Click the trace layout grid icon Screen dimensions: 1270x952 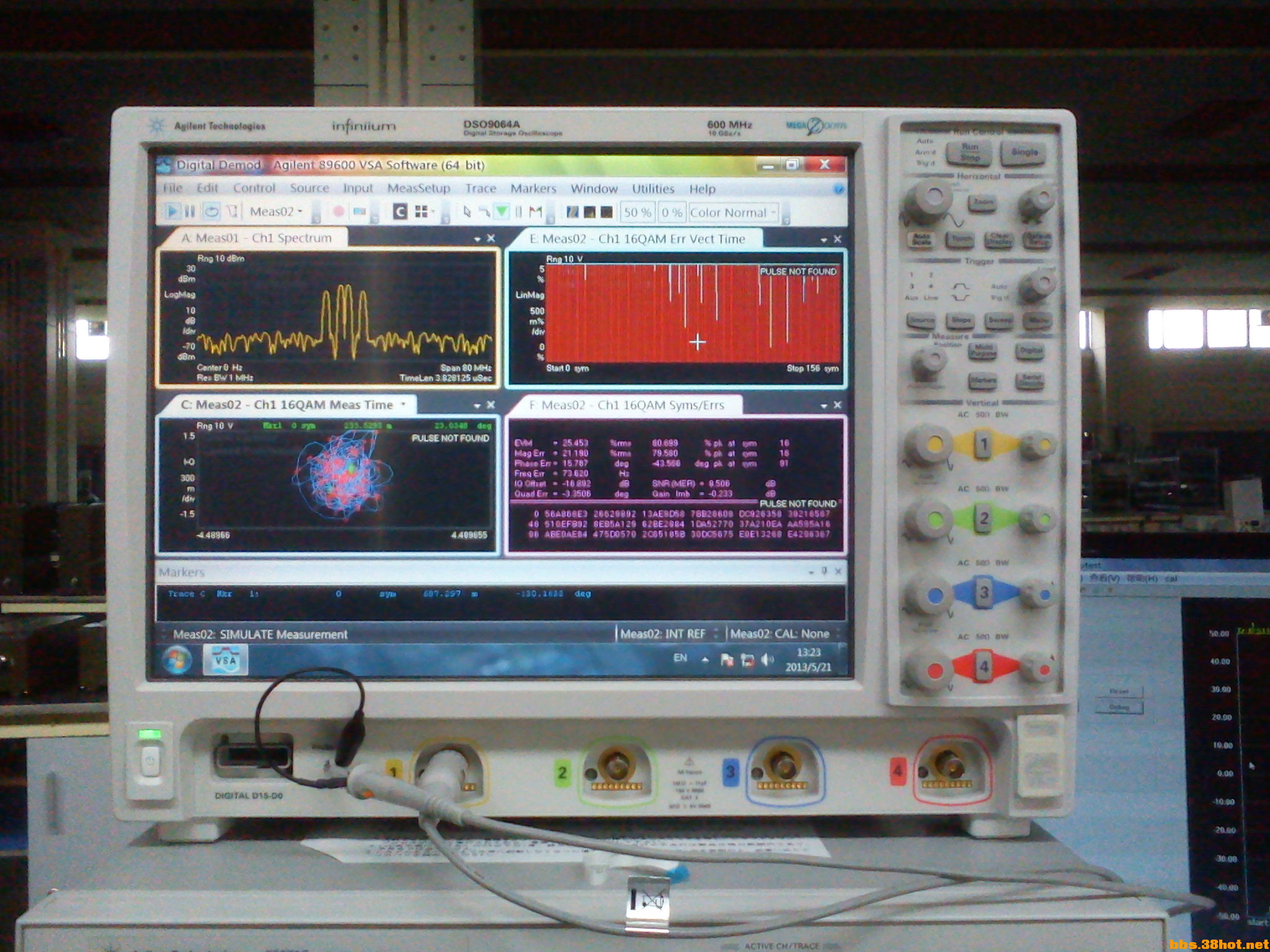coord(421,212)
